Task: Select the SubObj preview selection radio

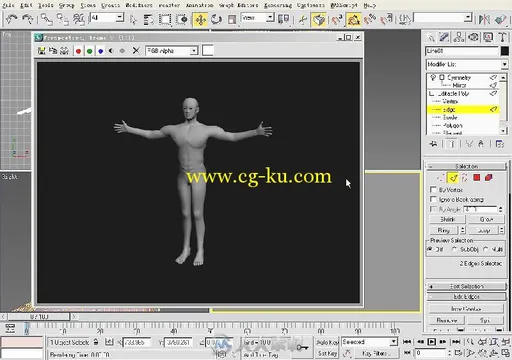Action: click(455, 249)
